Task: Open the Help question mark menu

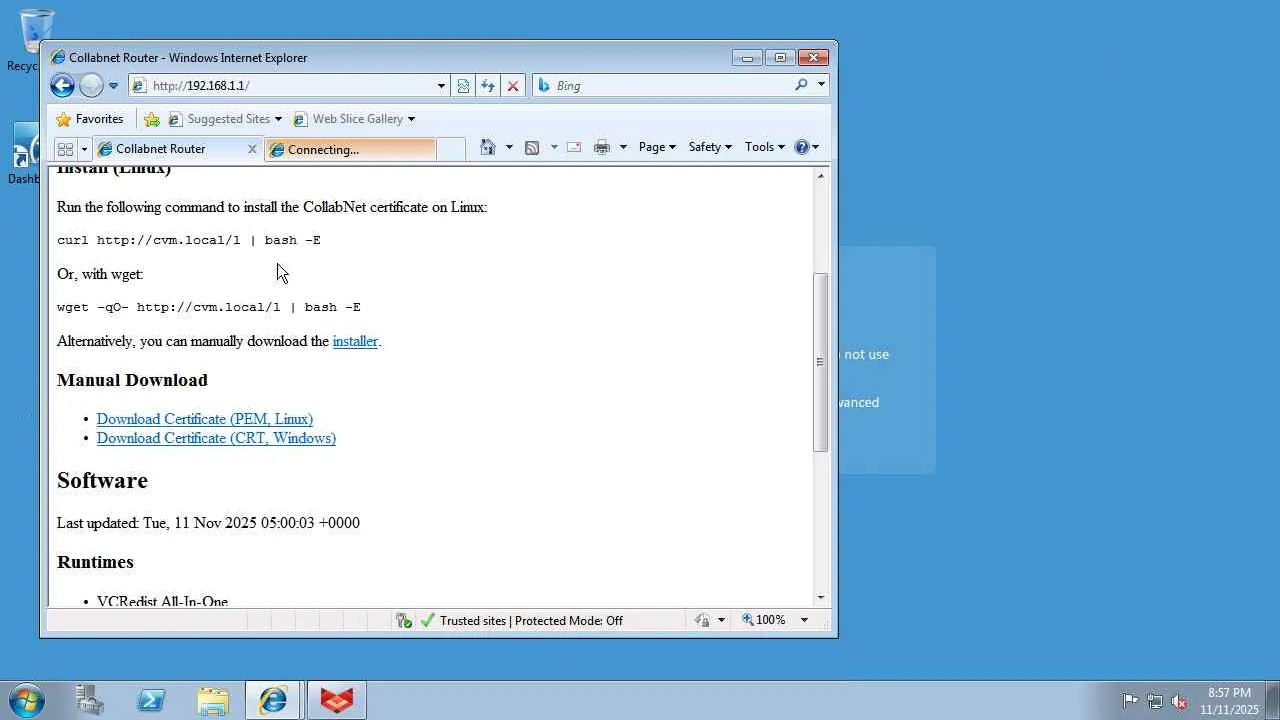Action: [806, 147]
